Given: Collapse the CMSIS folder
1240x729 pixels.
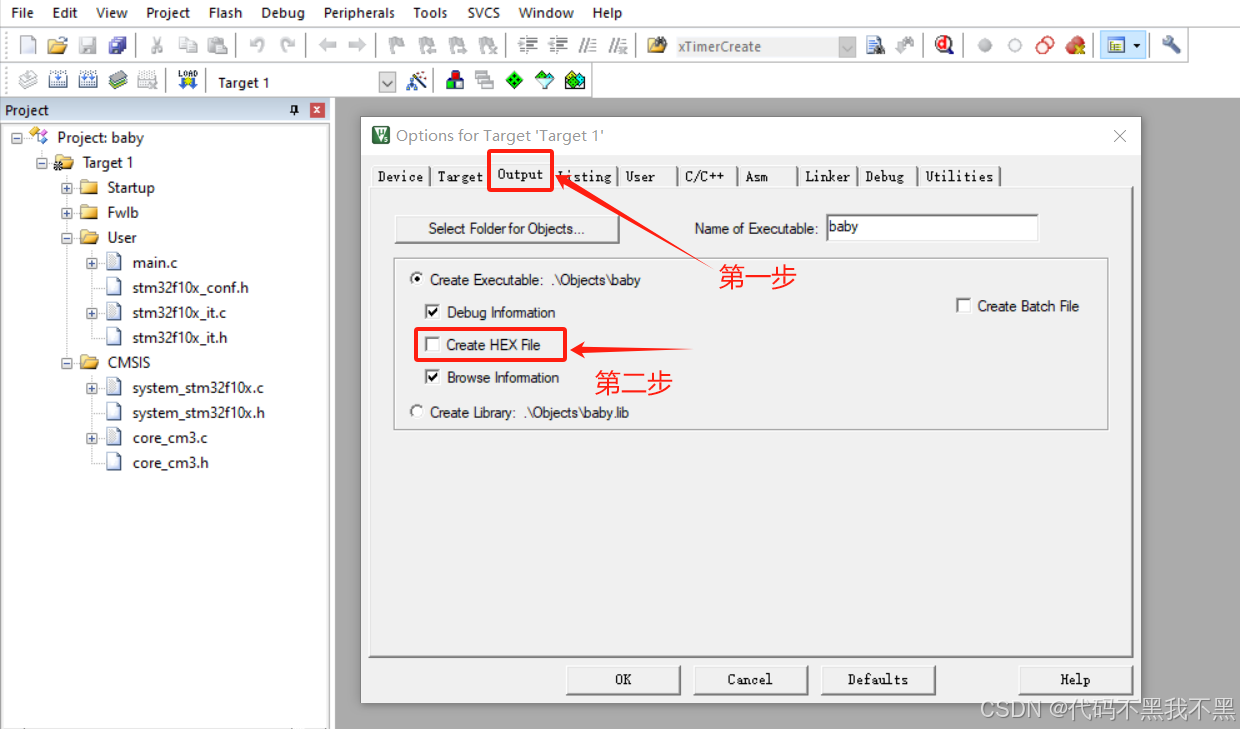Looking at the screenshot, I should (x=67, y=362).
